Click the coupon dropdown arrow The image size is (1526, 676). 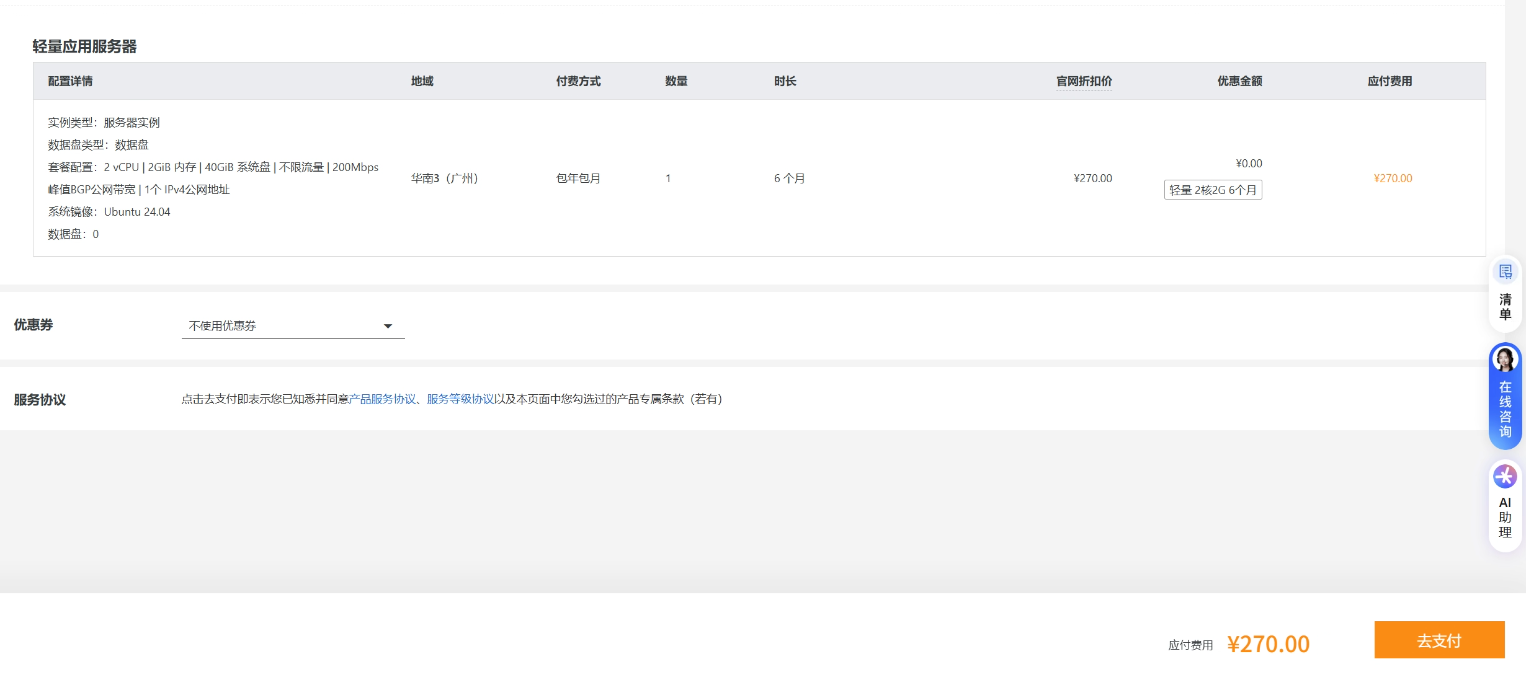[x=388, y=326]
